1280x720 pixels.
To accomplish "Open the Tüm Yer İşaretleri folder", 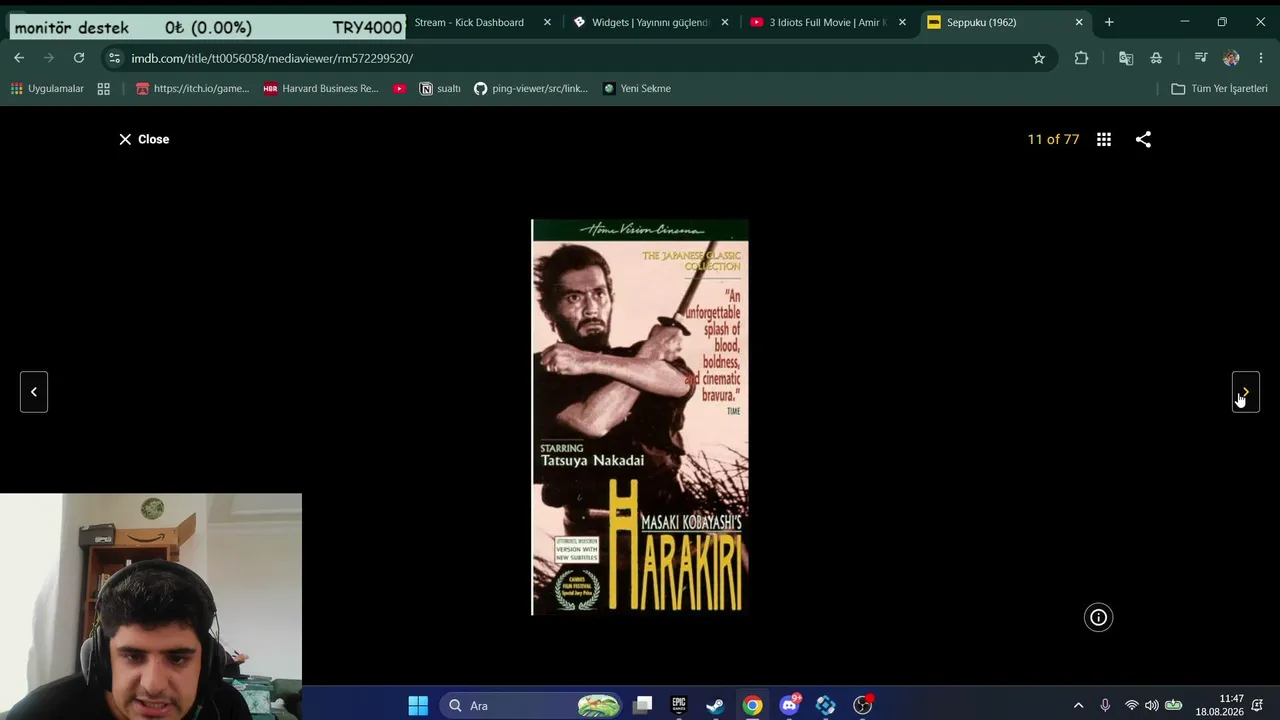I will [x=1219, y=89].
